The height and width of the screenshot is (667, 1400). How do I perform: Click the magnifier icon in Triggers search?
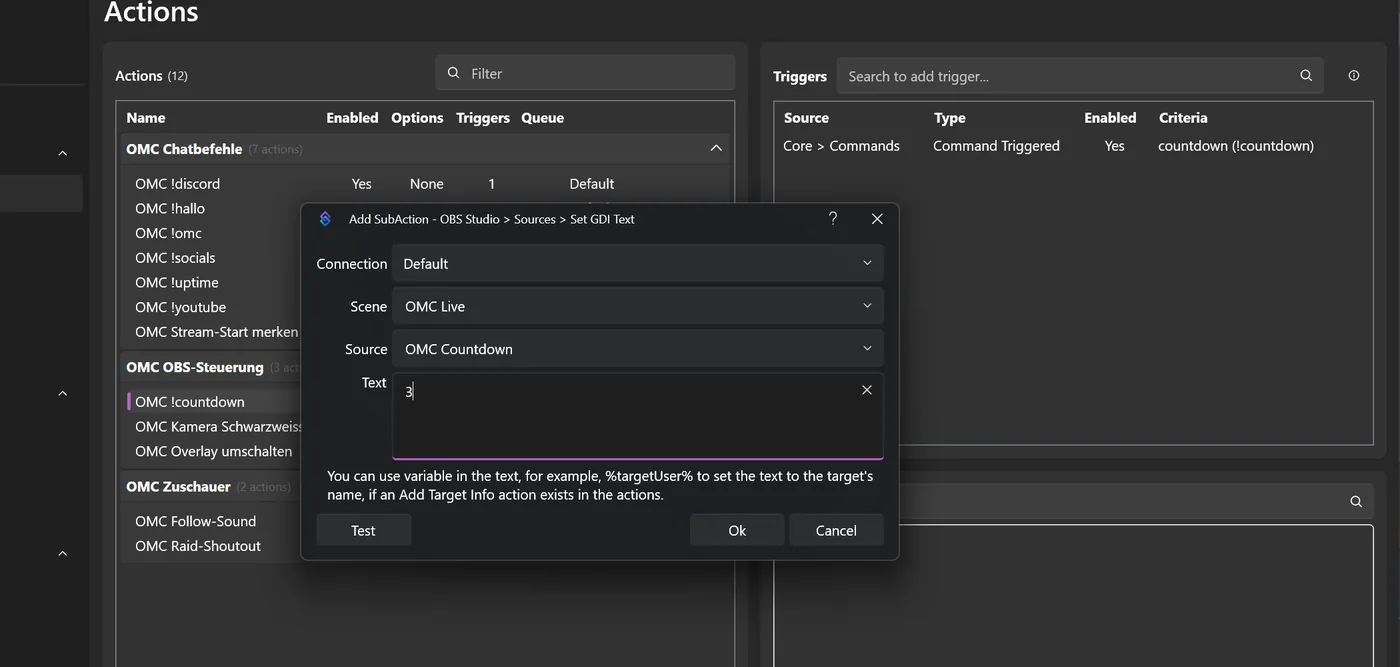[1306, 76]
